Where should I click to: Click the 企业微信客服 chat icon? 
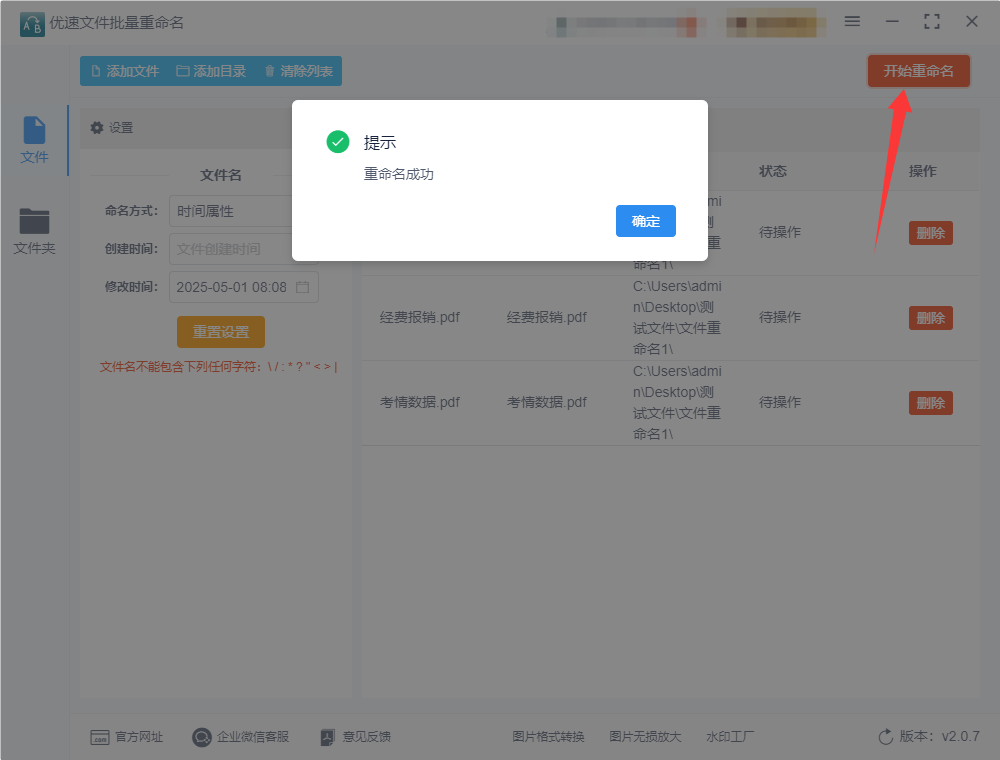[202, 738]
